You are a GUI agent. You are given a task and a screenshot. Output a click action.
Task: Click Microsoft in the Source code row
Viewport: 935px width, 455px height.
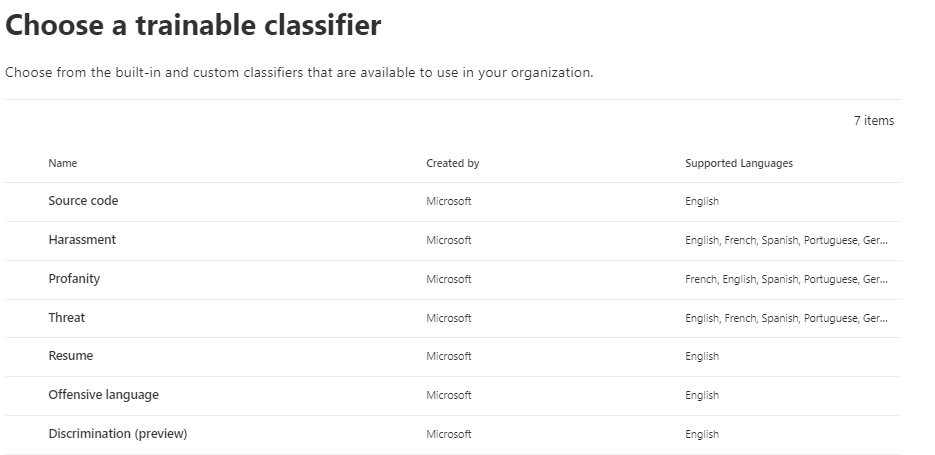click(448, 201)
